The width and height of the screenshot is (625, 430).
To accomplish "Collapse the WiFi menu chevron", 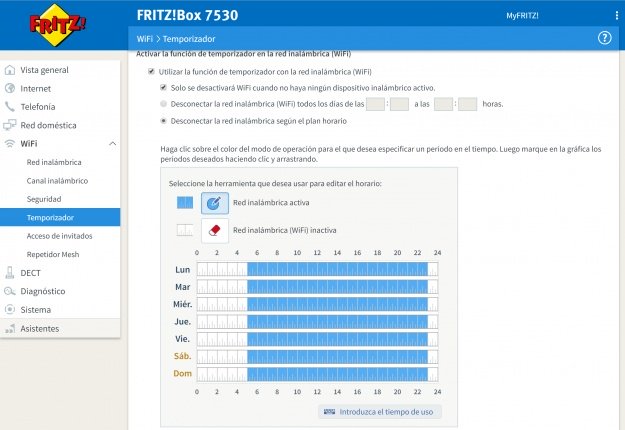I will pyautogui.click(x=113, y=143).
